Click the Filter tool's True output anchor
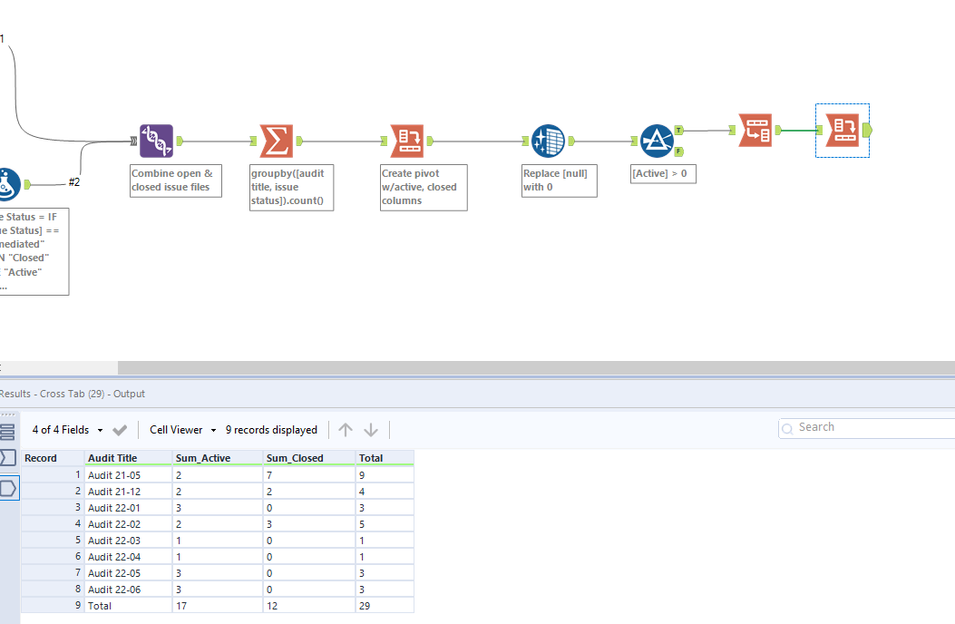The height and width of the screenshot is (624, 955). coord(678,130)
